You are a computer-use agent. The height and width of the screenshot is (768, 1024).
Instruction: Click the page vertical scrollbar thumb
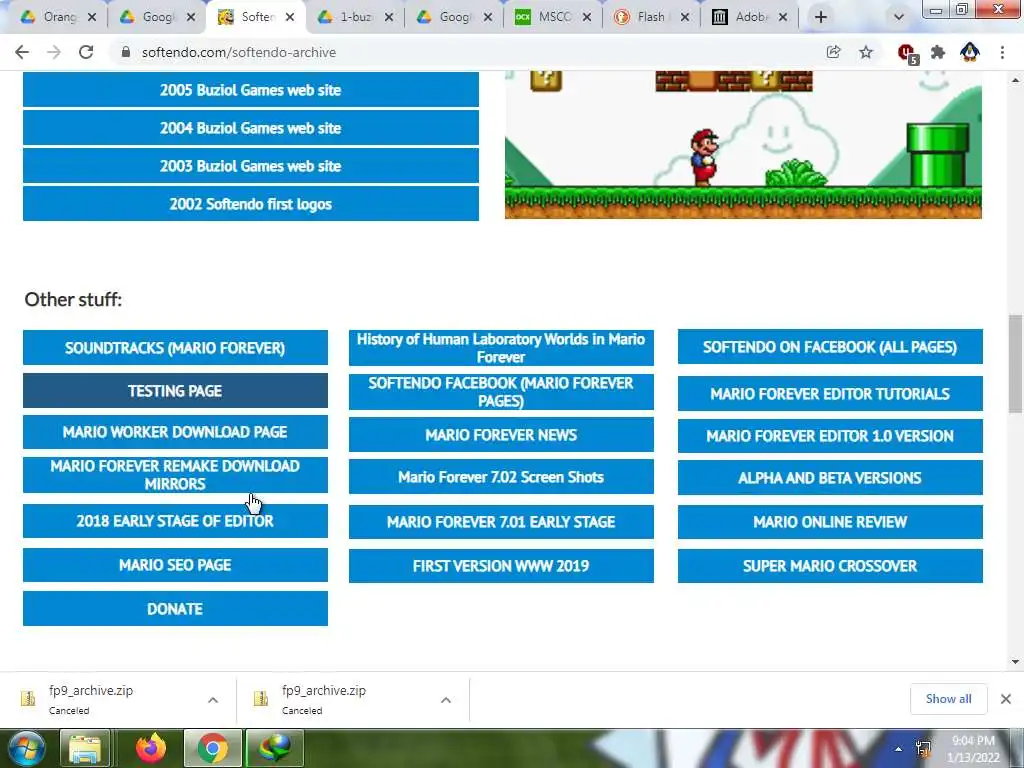point(1015,364)
